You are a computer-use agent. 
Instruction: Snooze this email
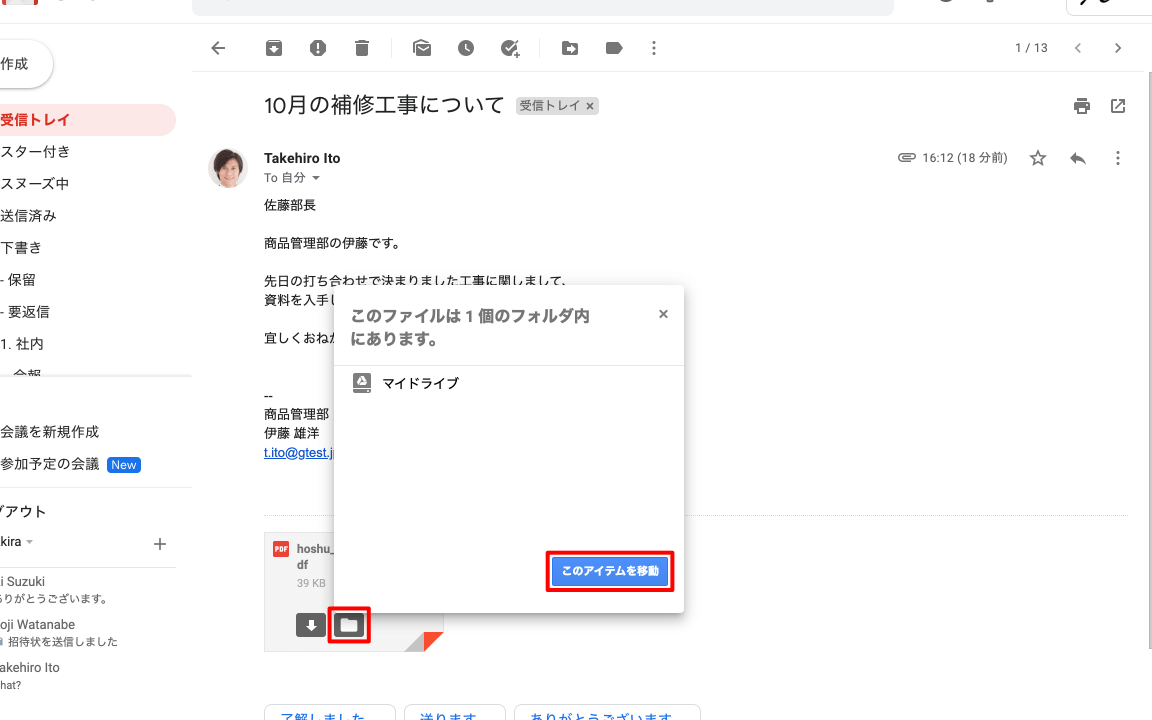[466, 48]
